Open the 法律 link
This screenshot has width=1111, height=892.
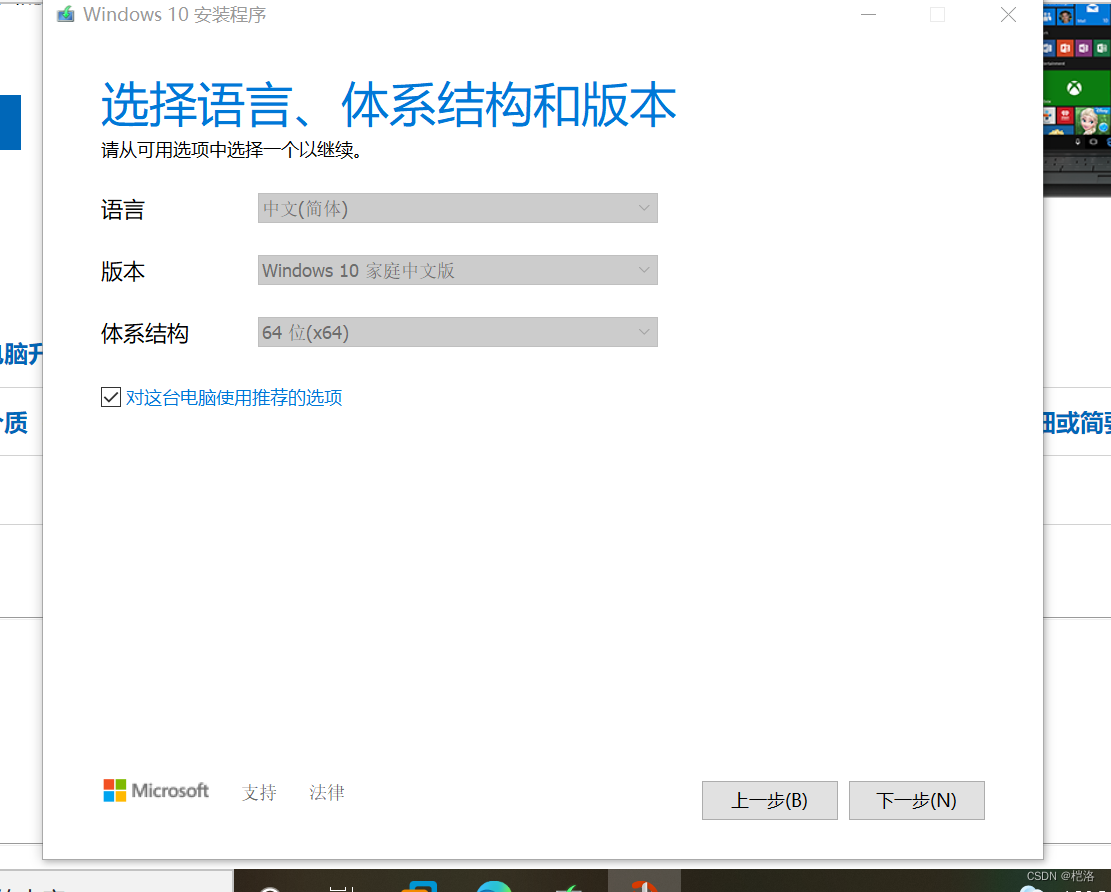pos(327,793)
